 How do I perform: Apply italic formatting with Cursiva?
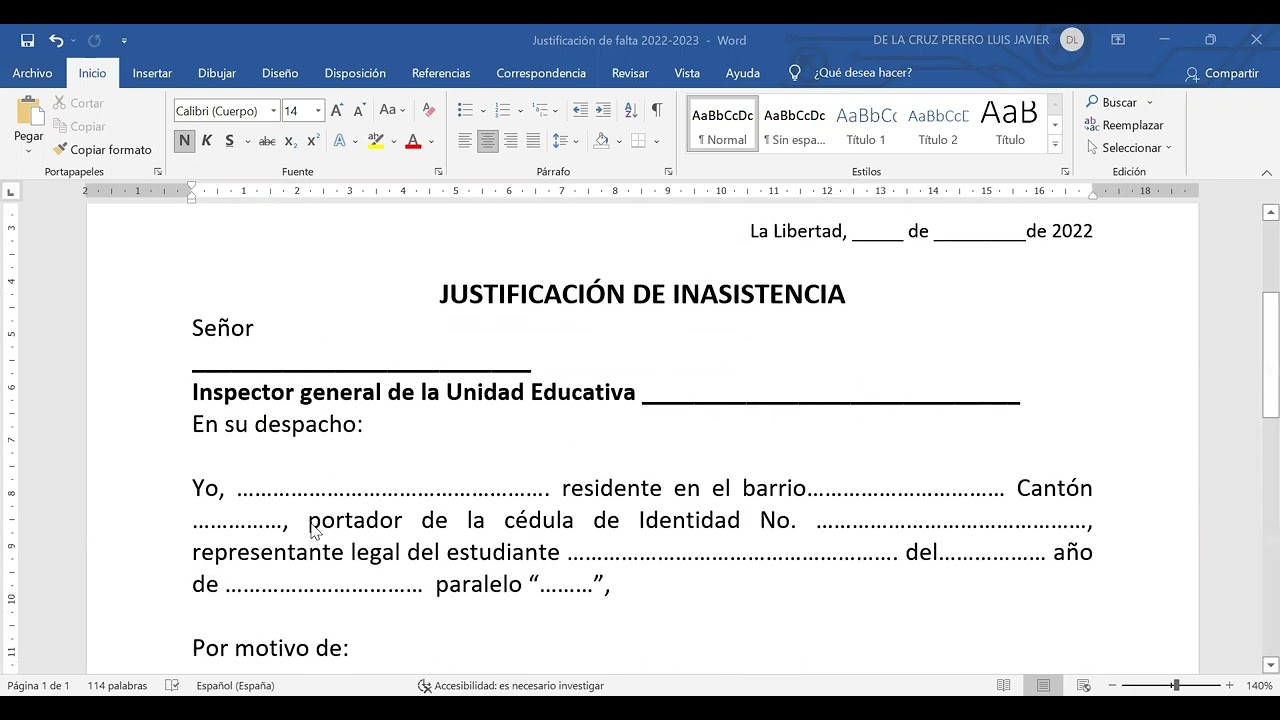[206, 140]
